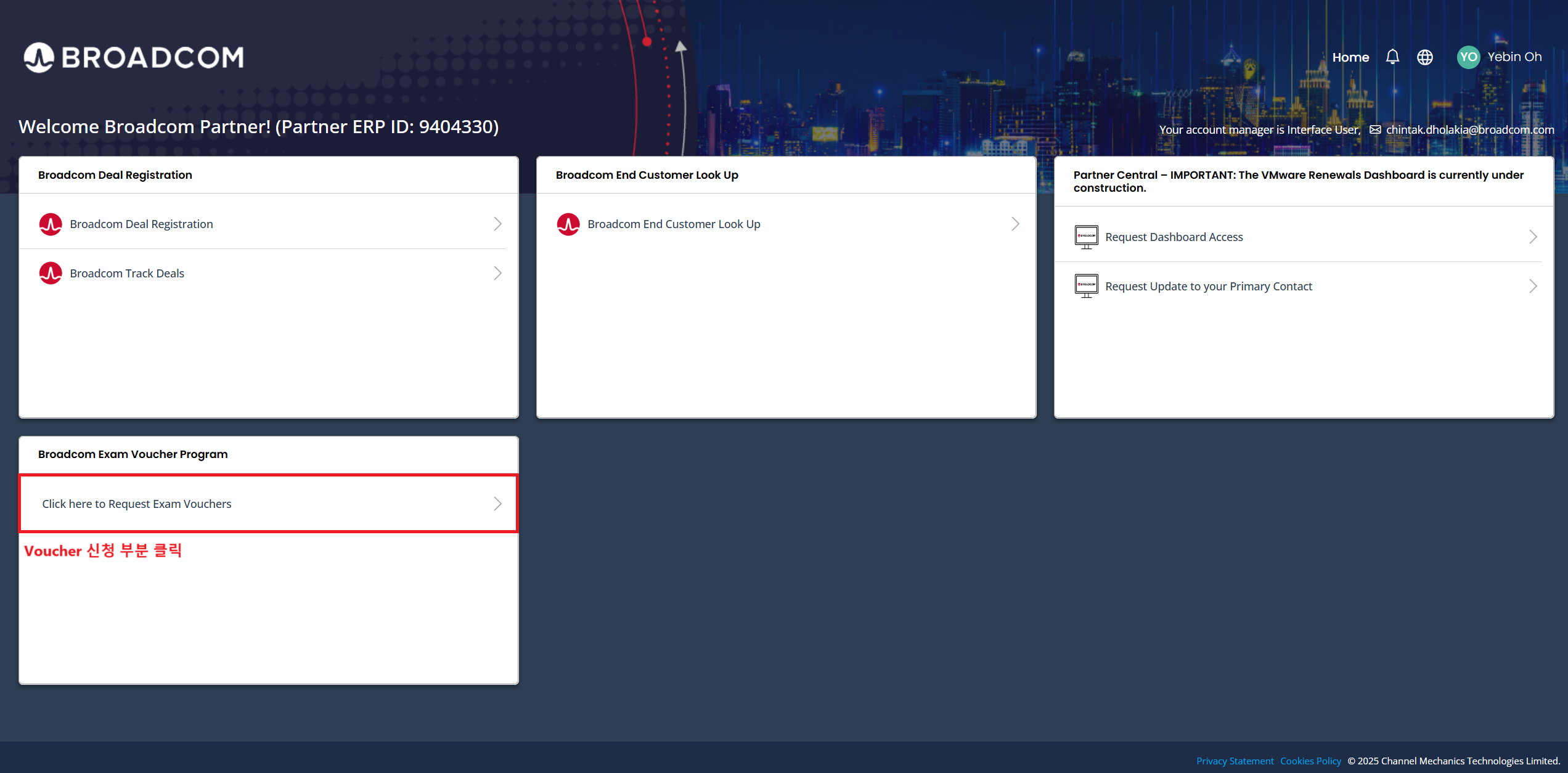The height and width of the screenshot is (773, 1568).
Task: Click here to Request Exam Vouchers
Action: coord(137,504)
